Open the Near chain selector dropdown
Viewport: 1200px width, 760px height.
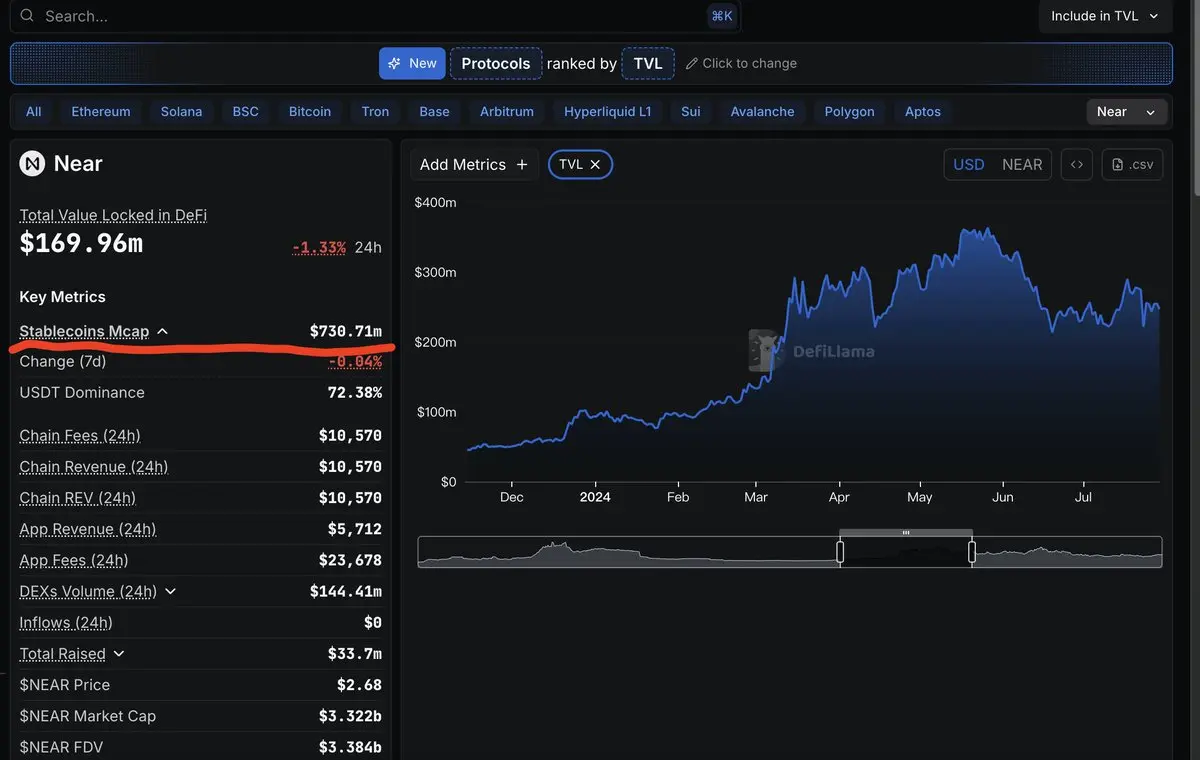pos(1126,111)
